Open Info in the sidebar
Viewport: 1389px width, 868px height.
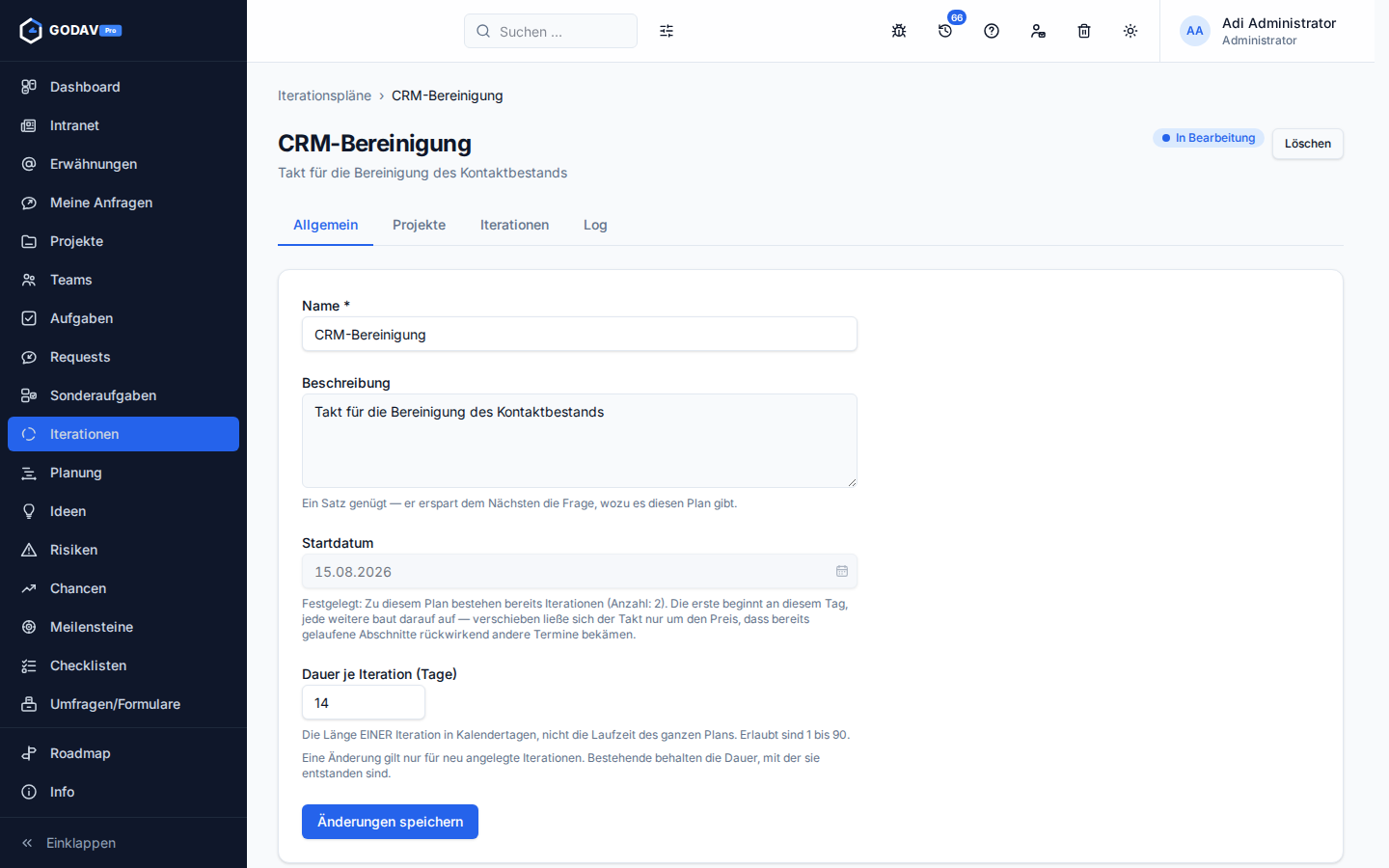pyautogui.click(x=123, y=792)
